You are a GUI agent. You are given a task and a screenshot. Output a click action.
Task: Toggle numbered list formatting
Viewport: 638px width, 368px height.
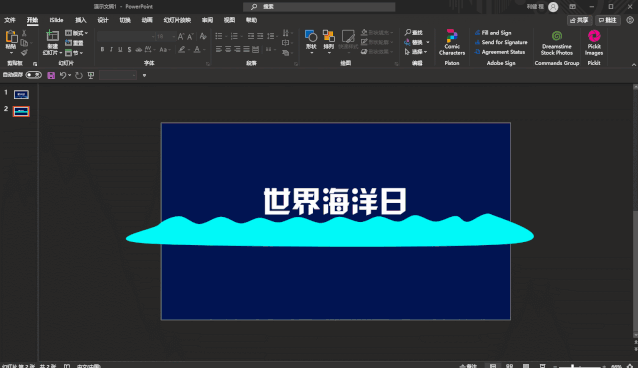point(234,36)
